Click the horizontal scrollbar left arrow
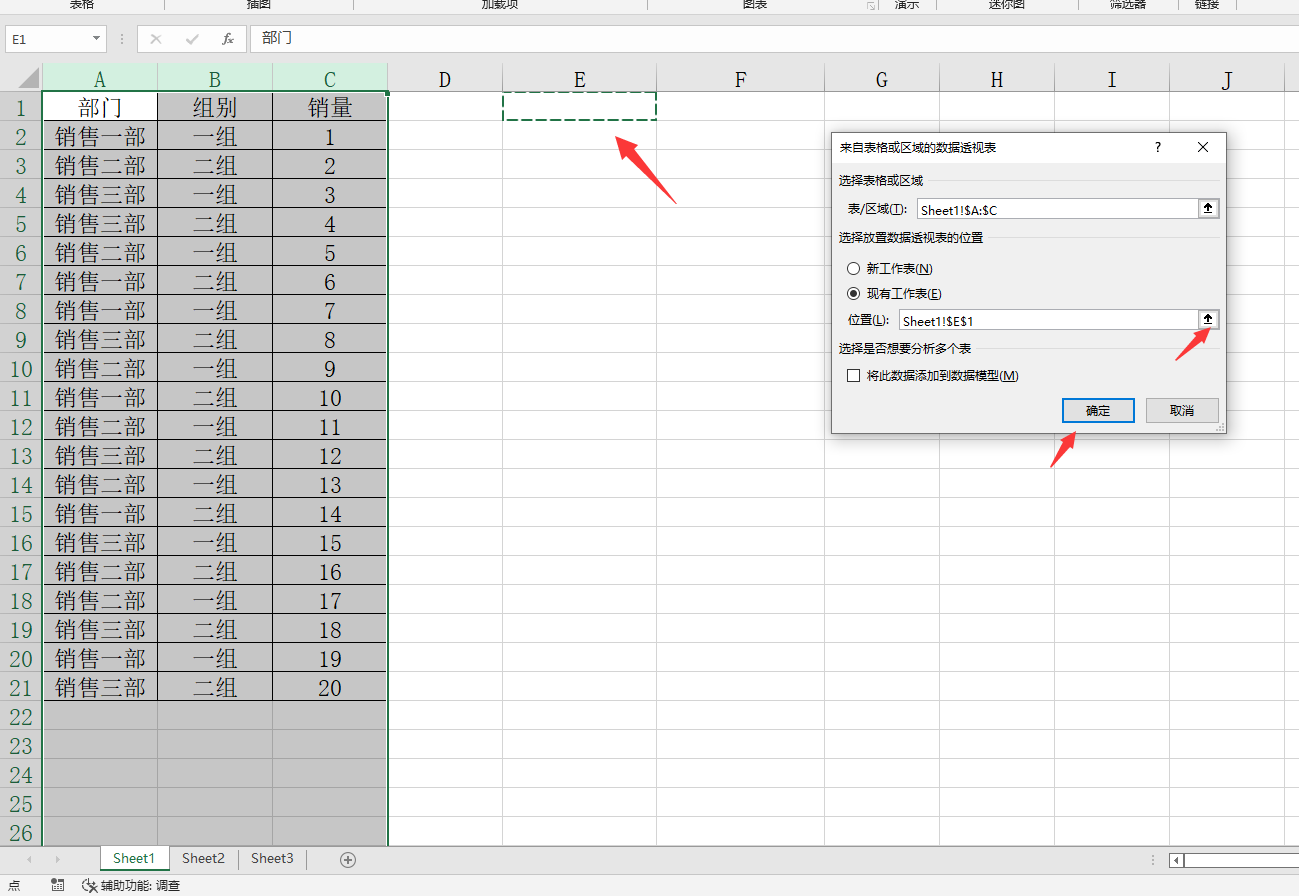Viewport: 1299px width, 896px height. [1177, 860]
